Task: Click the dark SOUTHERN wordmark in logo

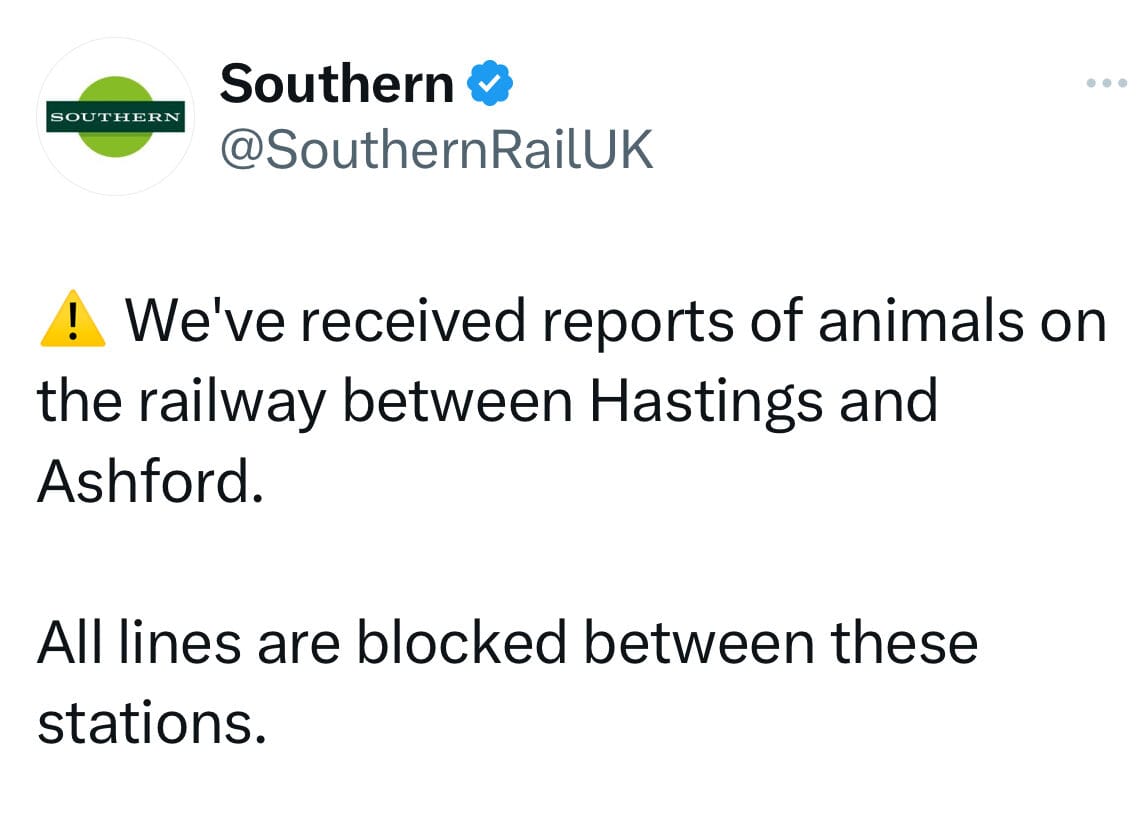Action: (115, 116)
